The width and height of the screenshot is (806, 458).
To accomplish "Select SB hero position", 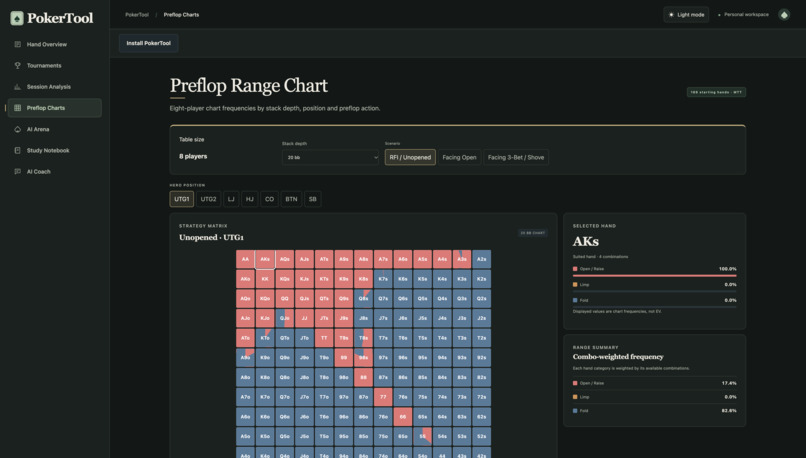I will coord(313,199).
